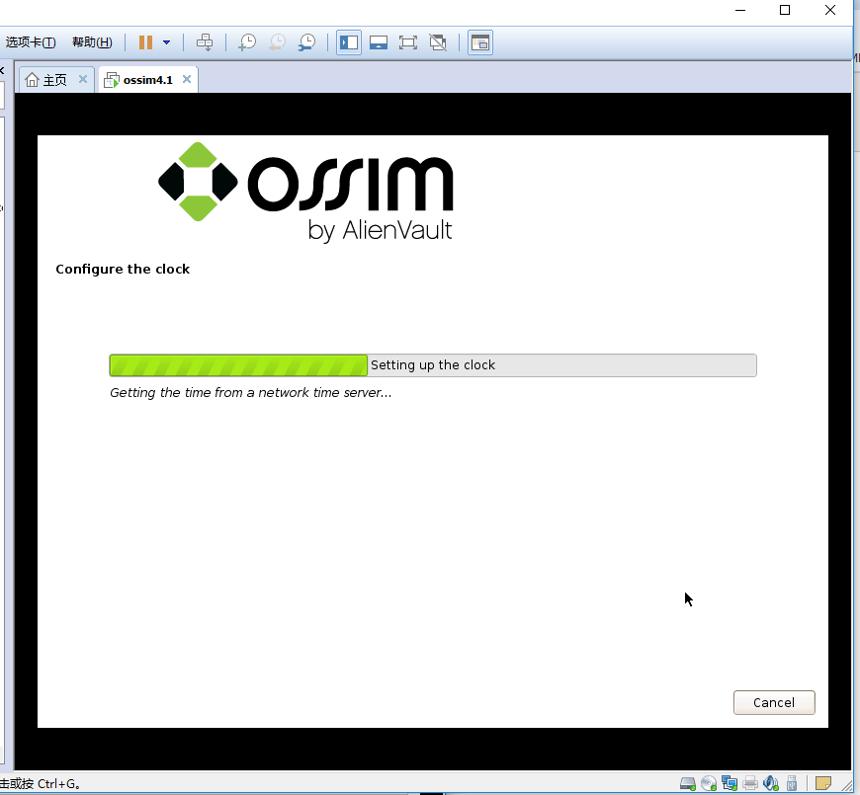Open CD/DVD drive status icon

[x=709, y=783]
